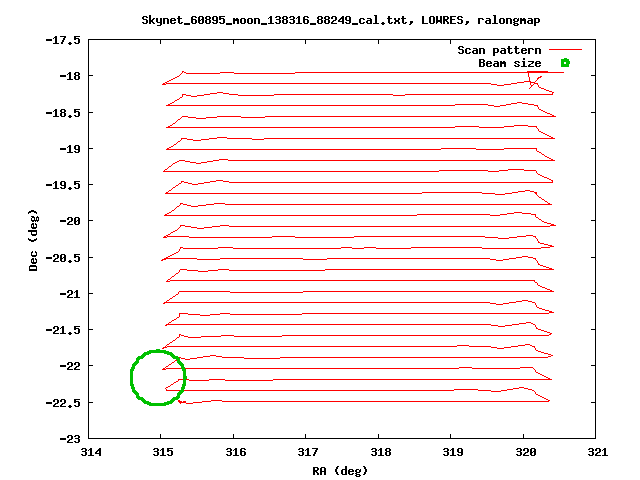Click the -22.5 Dec axis tick label
This screenshot has width=640, height=480.
63,402
